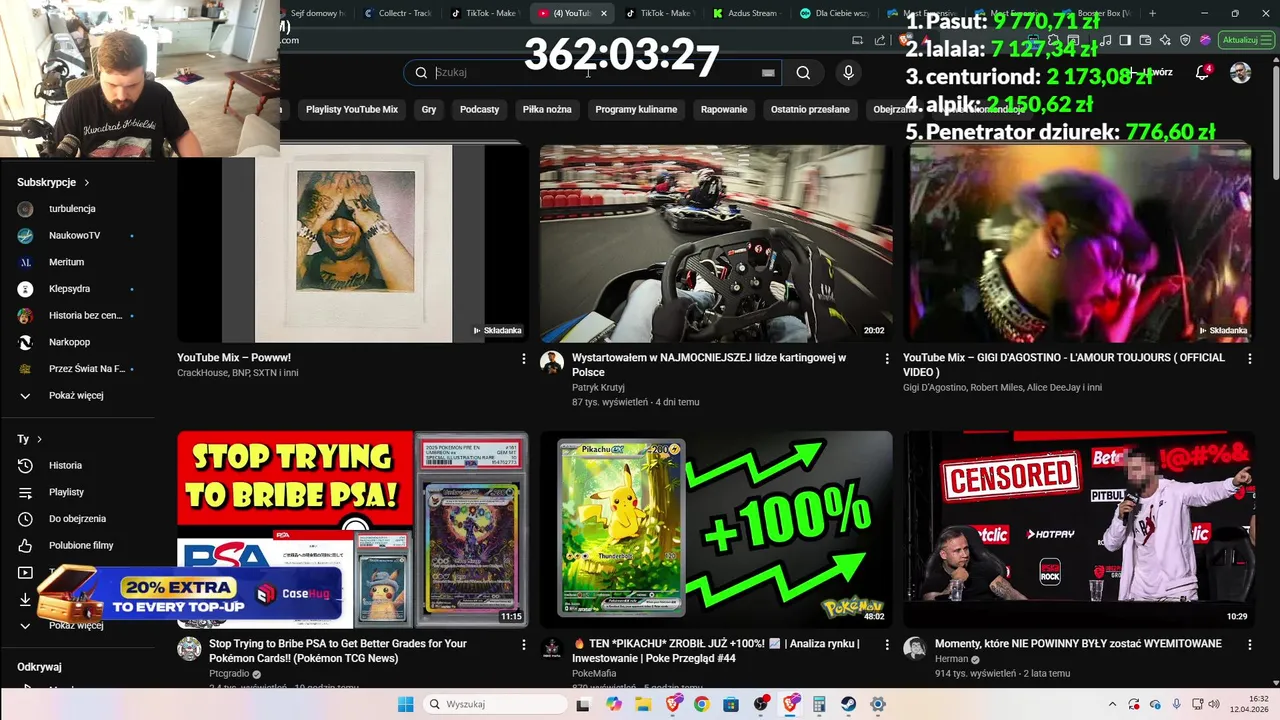Viewport: 1280px width, 720px height.
Task: Expand Subskrypcje list with Pokaż więcej
Action: tap(77, 396)
